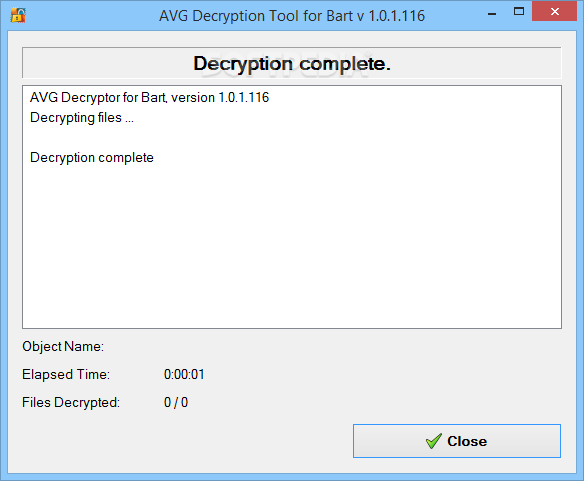Click the Files Decrypted label

71,402
